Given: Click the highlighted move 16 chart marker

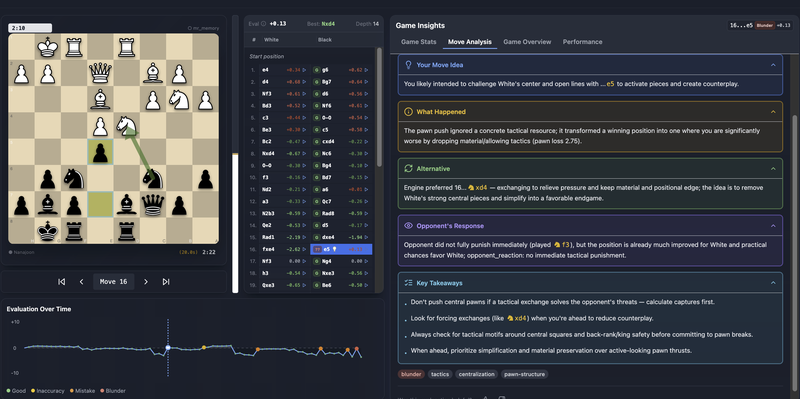Looking at the screenshot, I should 168,347.
